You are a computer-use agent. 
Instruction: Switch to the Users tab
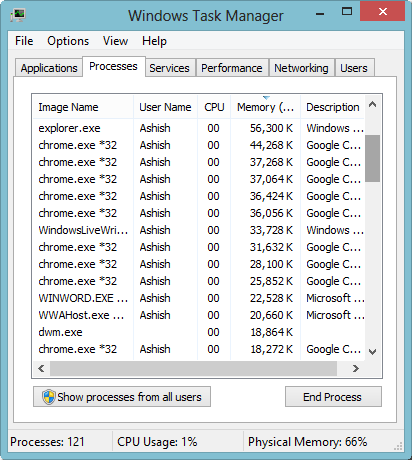click(354, 68)
